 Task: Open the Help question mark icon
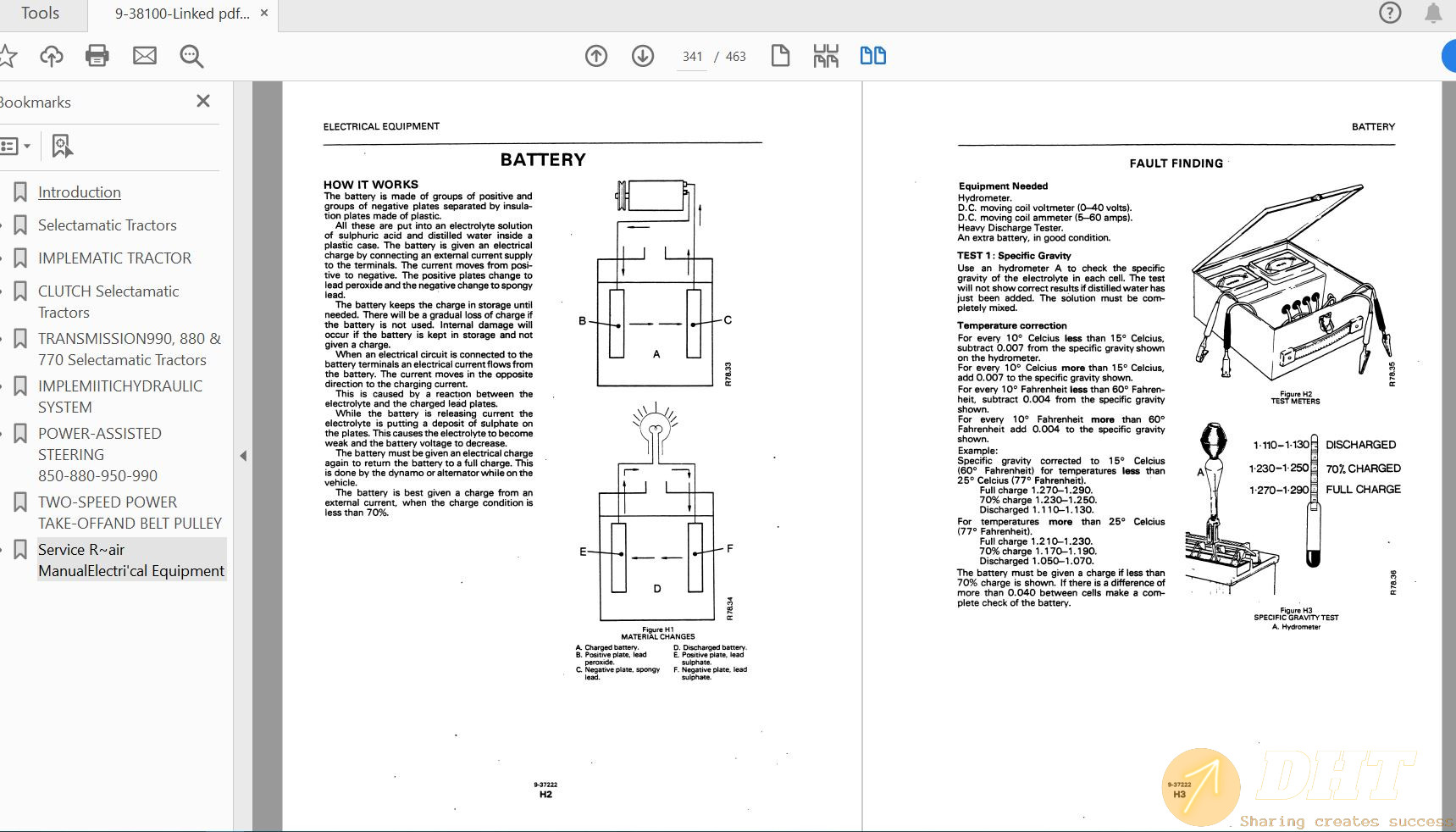point(1390,13)
